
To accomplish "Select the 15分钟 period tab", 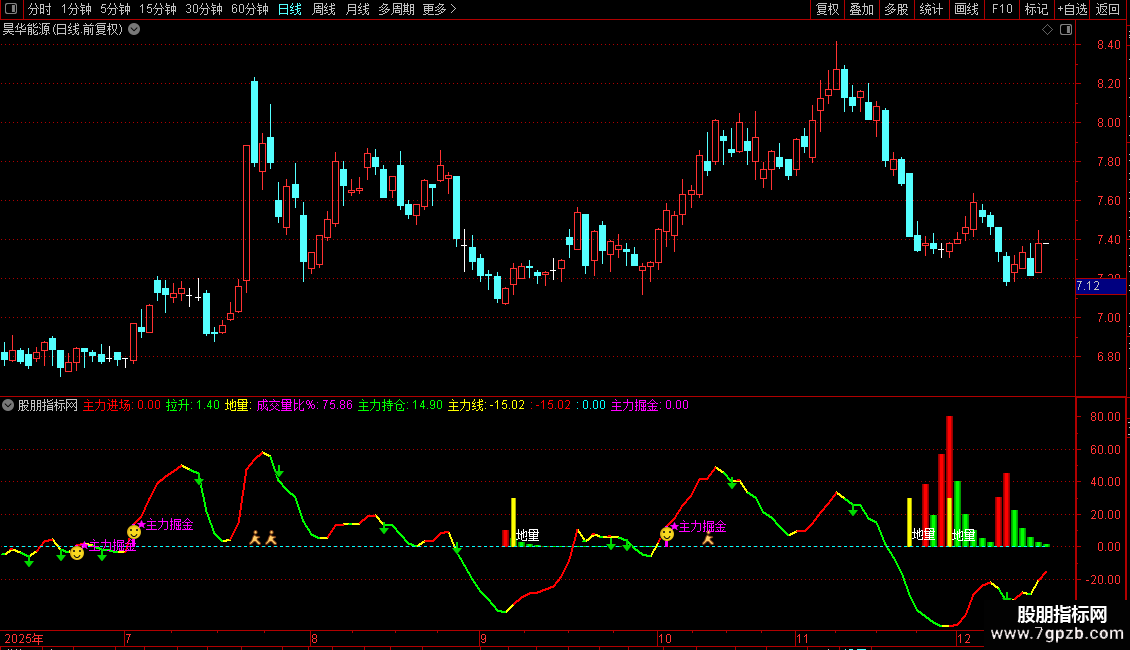I will click(x=158, y=9).
